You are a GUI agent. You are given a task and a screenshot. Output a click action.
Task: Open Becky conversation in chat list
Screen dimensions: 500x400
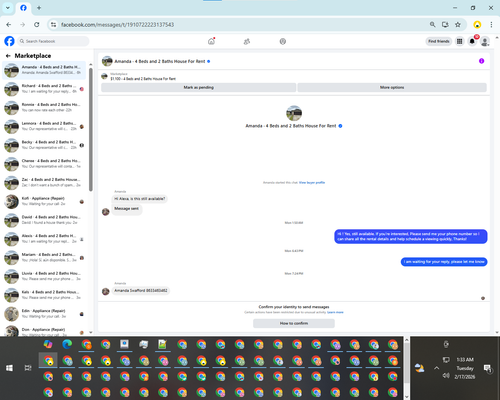coord(44,145)
